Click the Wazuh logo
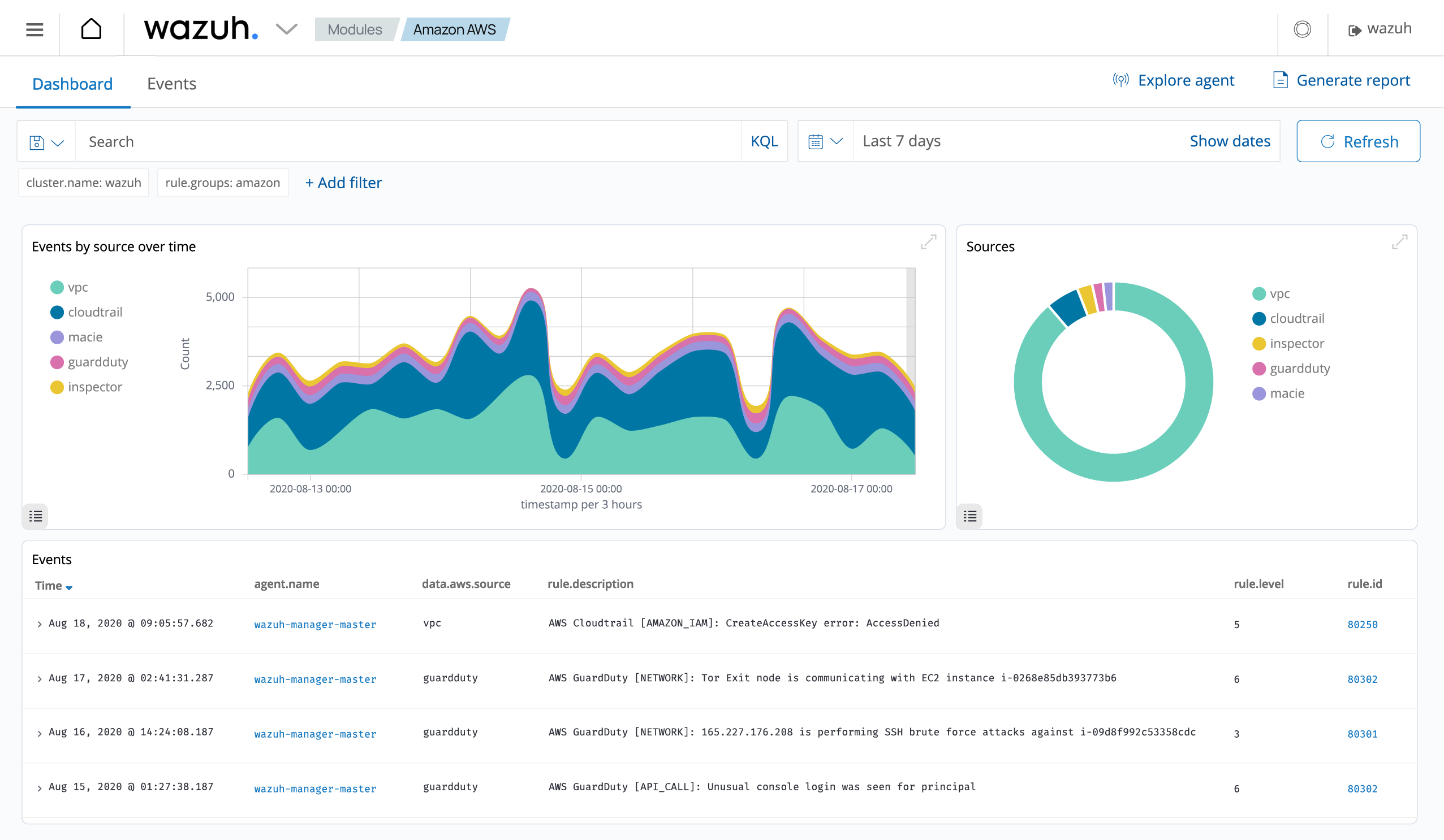1444x840 pixels. coord(201,29)
